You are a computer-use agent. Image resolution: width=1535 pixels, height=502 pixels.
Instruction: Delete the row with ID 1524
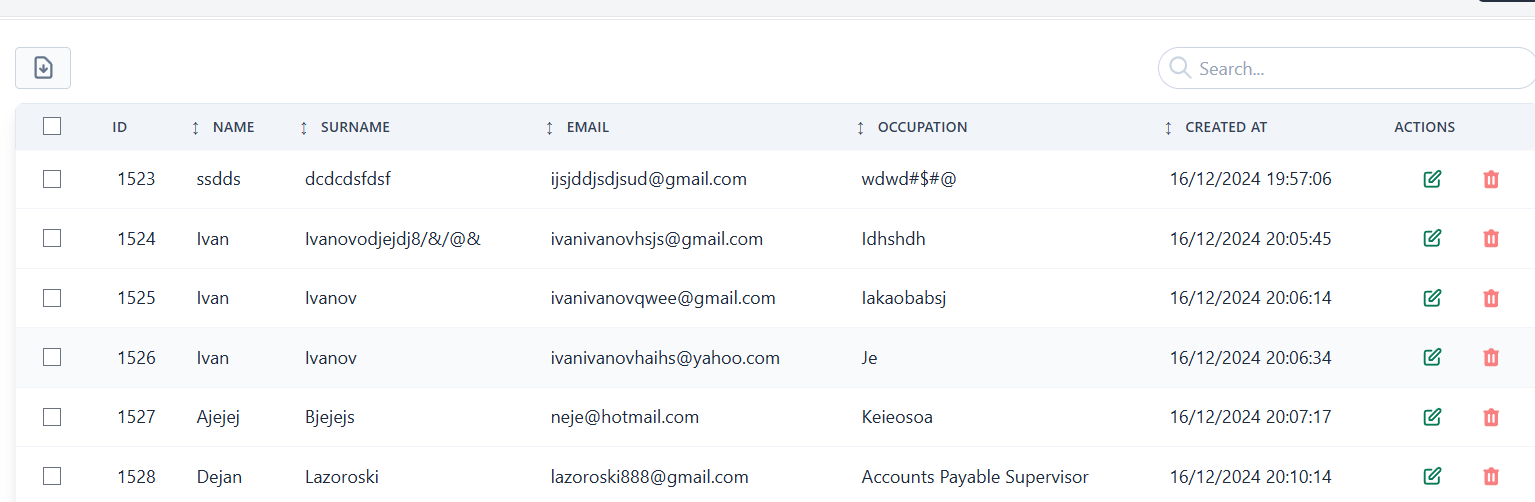click(x=1490, y=239)
